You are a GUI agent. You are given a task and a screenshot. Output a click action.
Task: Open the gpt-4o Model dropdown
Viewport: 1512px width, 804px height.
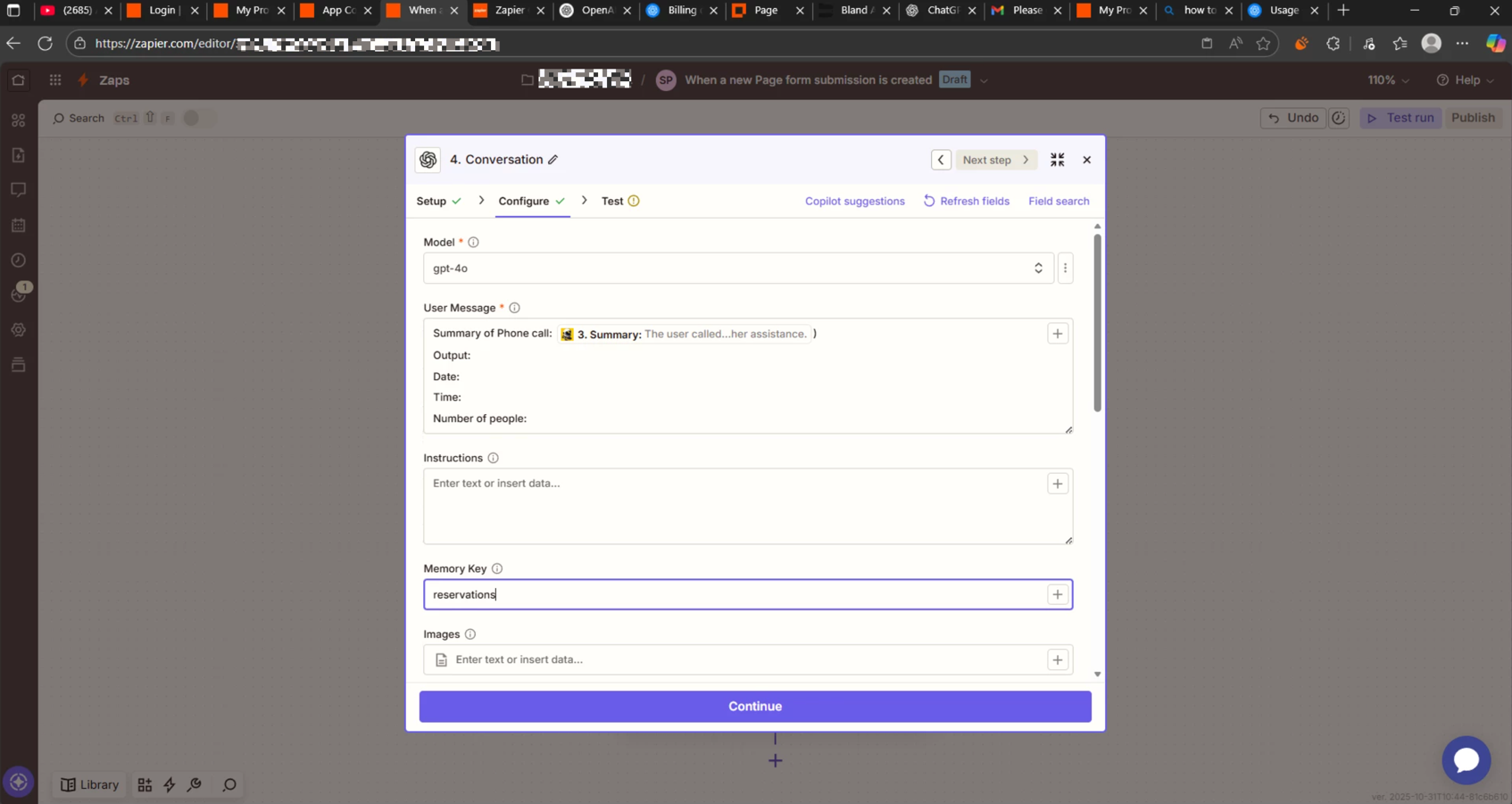(737, 269)
